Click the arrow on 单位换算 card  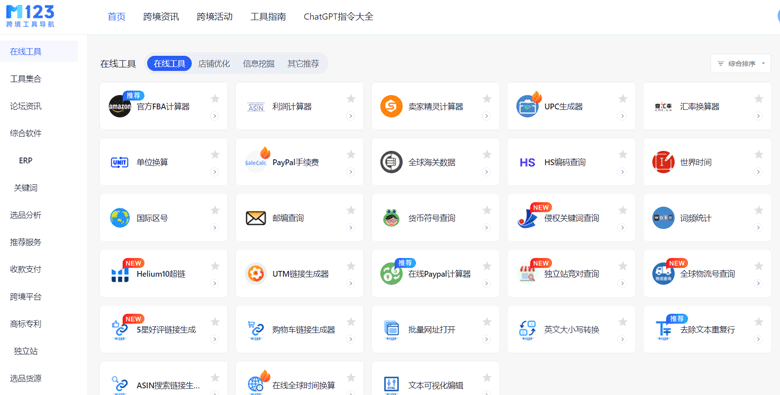point(214,172)
